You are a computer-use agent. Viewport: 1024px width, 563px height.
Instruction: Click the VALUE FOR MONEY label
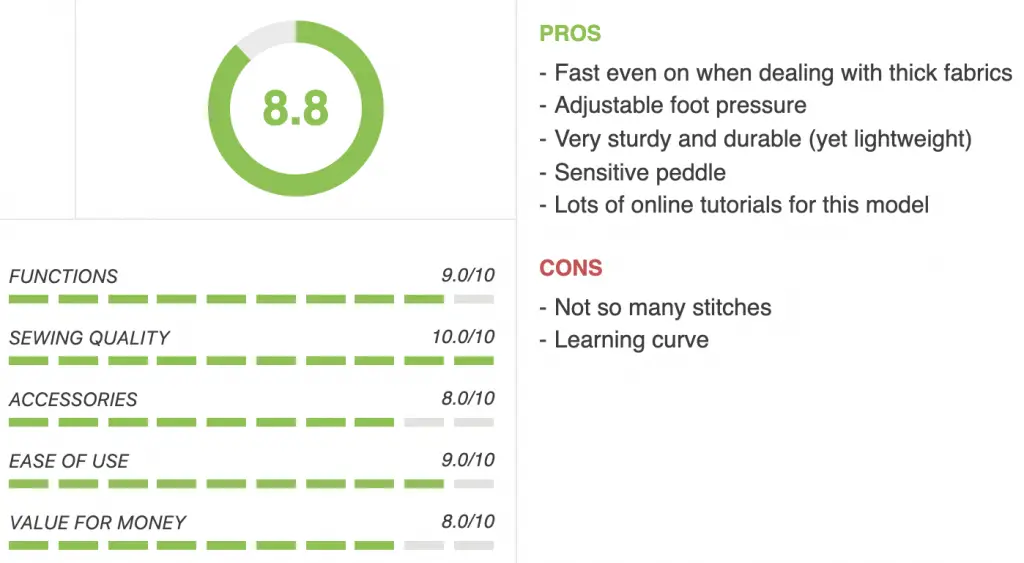click(97, 523)
